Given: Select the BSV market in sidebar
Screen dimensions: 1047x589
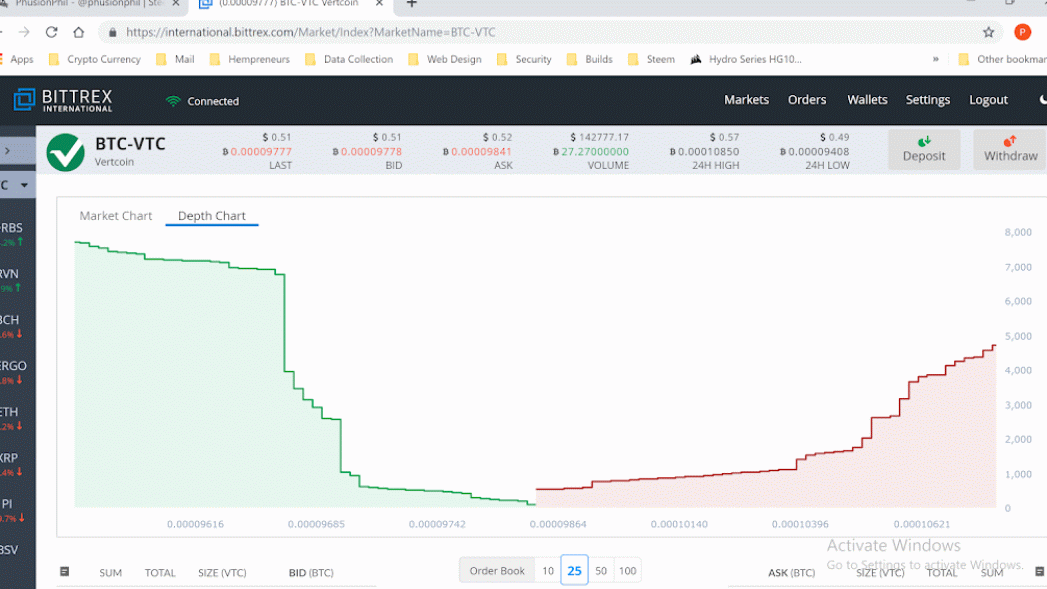Looking at the screenshot, I should point(9,550).
